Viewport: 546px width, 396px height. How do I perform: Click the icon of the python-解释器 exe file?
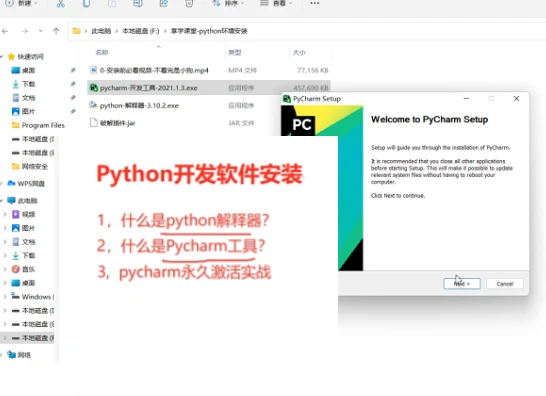pos(93,105)
